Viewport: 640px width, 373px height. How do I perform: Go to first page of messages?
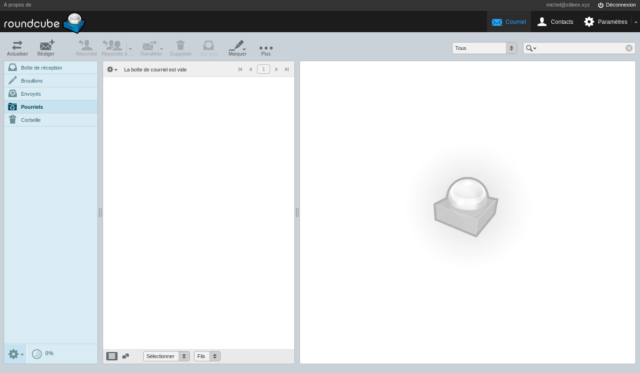pos(240,69)
